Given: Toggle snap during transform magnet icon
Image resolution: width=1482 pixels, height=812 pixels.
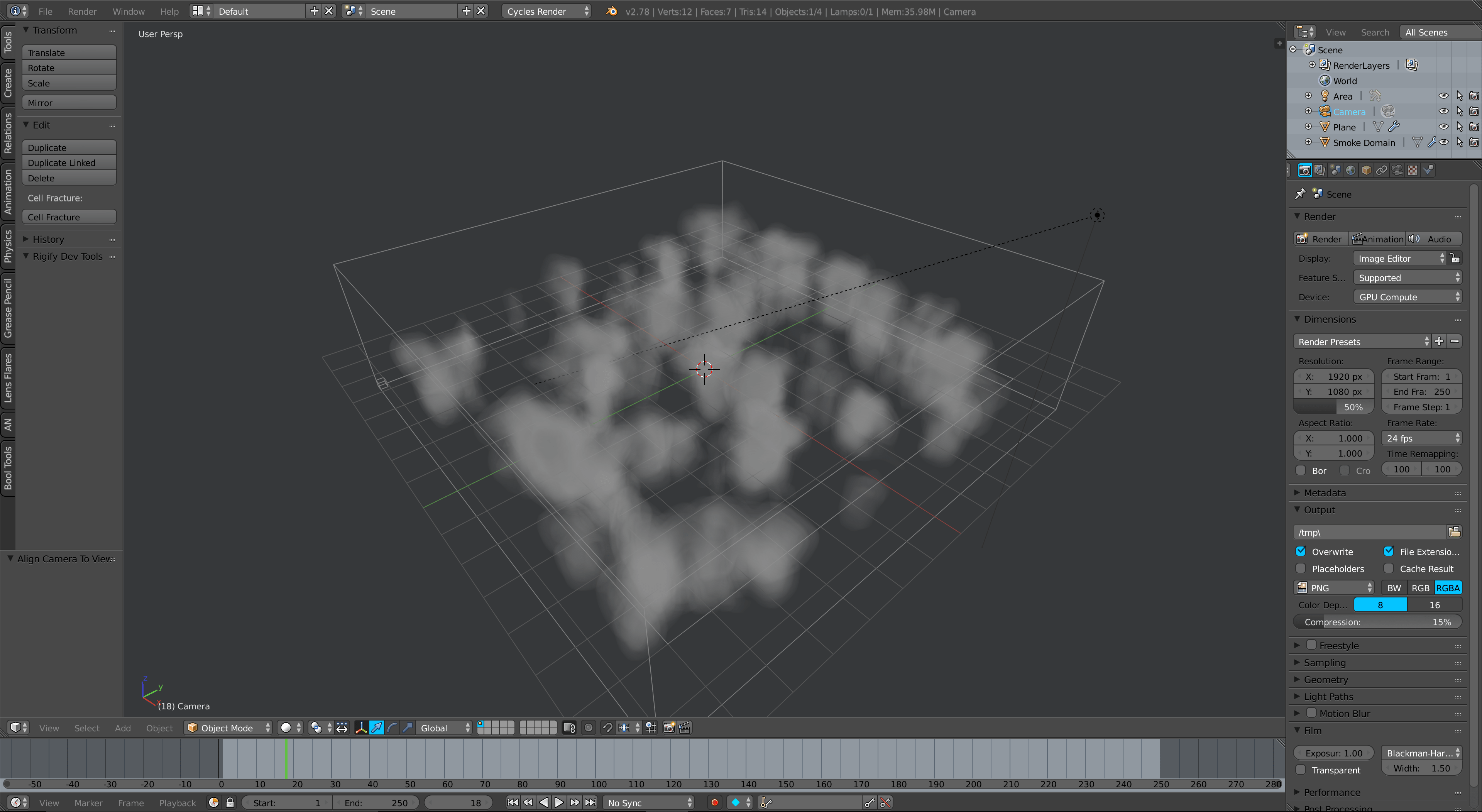Looking at the screenshot, I should (x=607, y=728).
